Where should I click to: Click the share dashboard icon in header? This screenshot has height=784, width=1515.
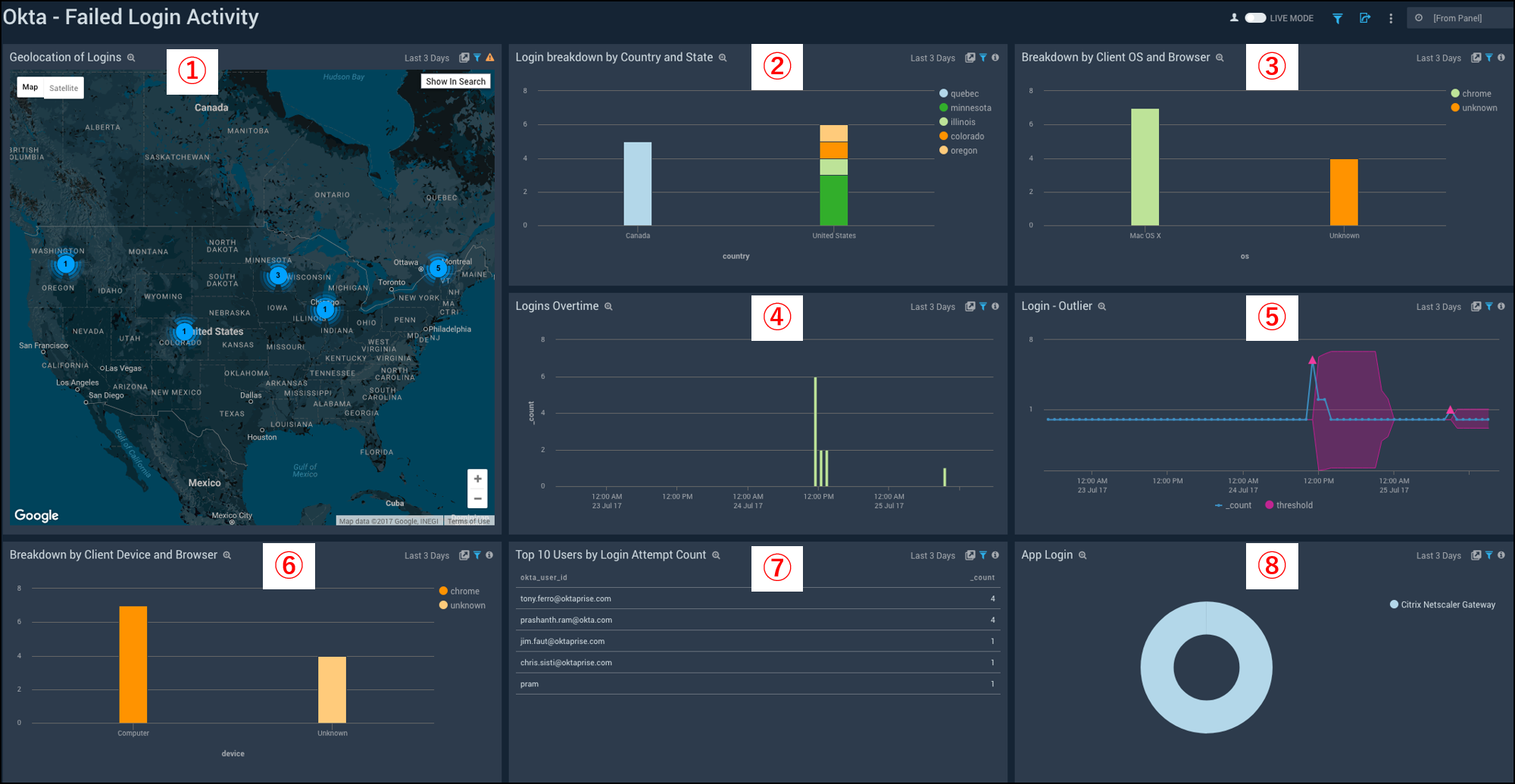(1365, 18)
